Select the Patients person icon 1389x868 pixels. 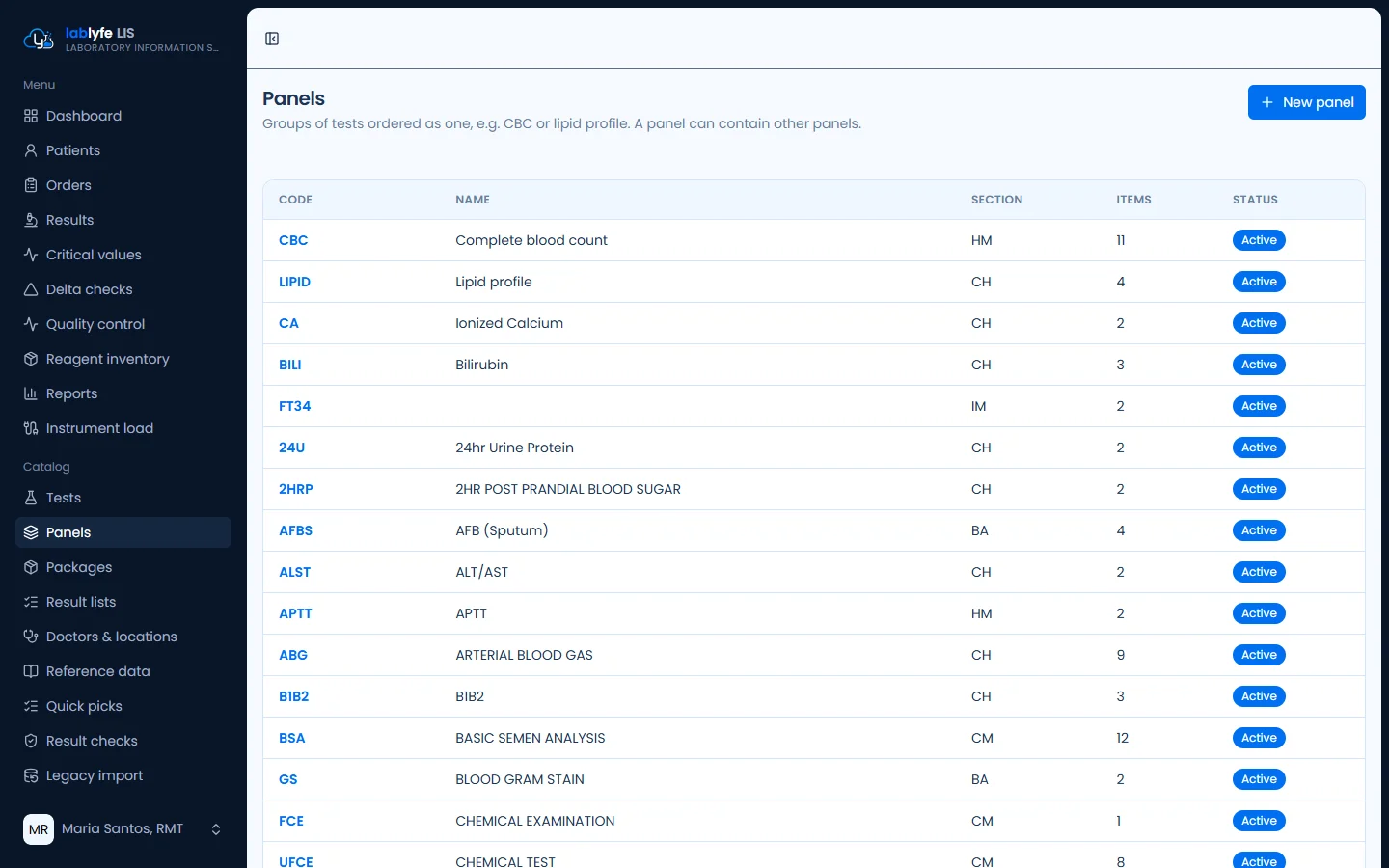[x=31, y=150]
